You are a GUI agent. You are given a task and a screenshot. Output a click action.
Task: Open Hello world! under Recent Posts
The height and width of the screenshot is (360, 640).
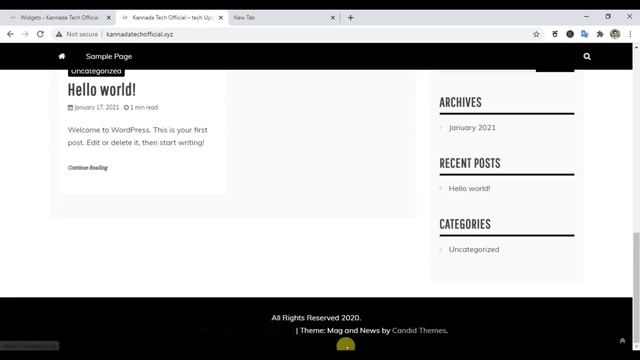point(469,188)
